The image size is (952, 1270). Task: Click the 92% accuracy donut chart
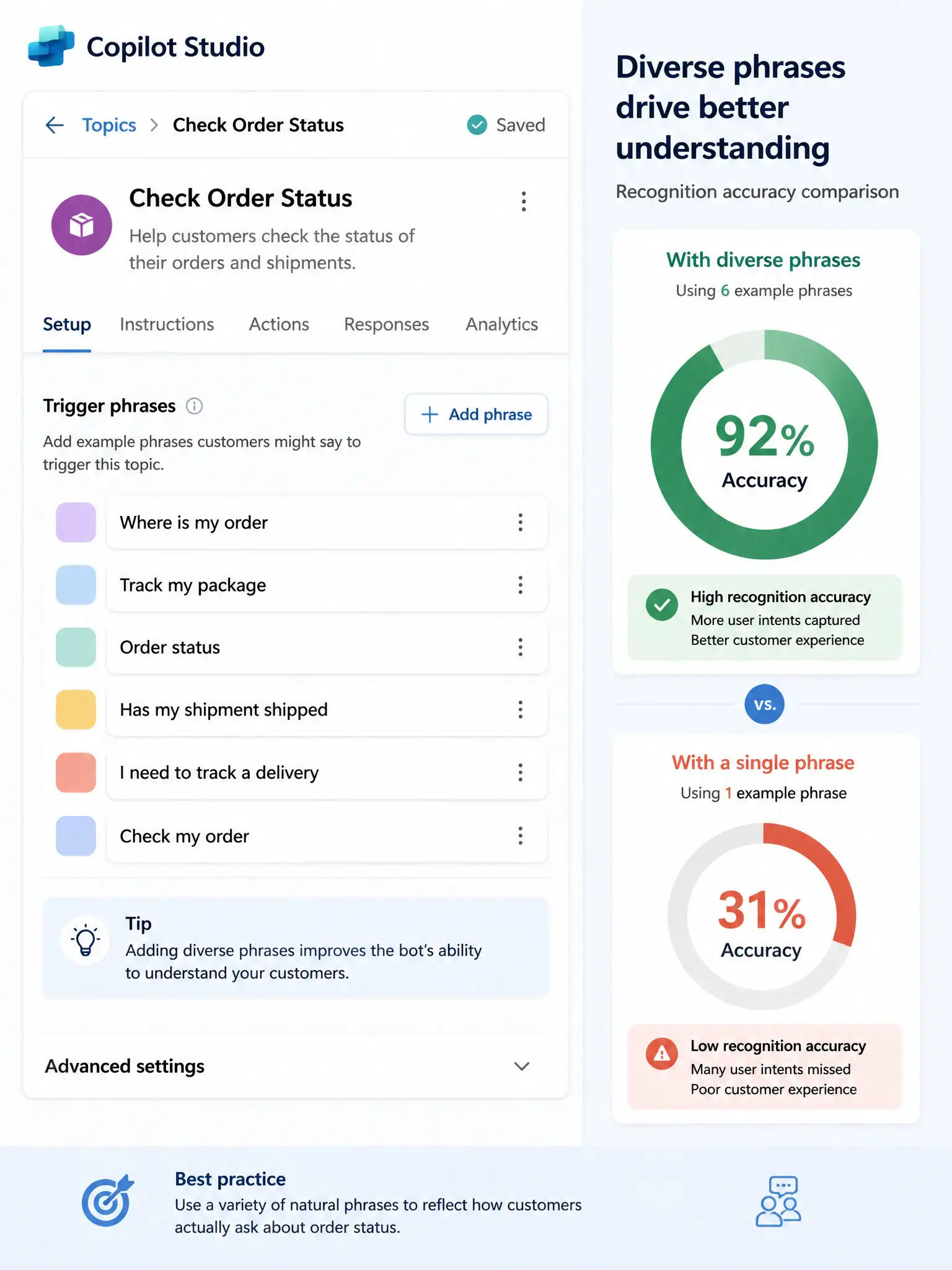764,444
